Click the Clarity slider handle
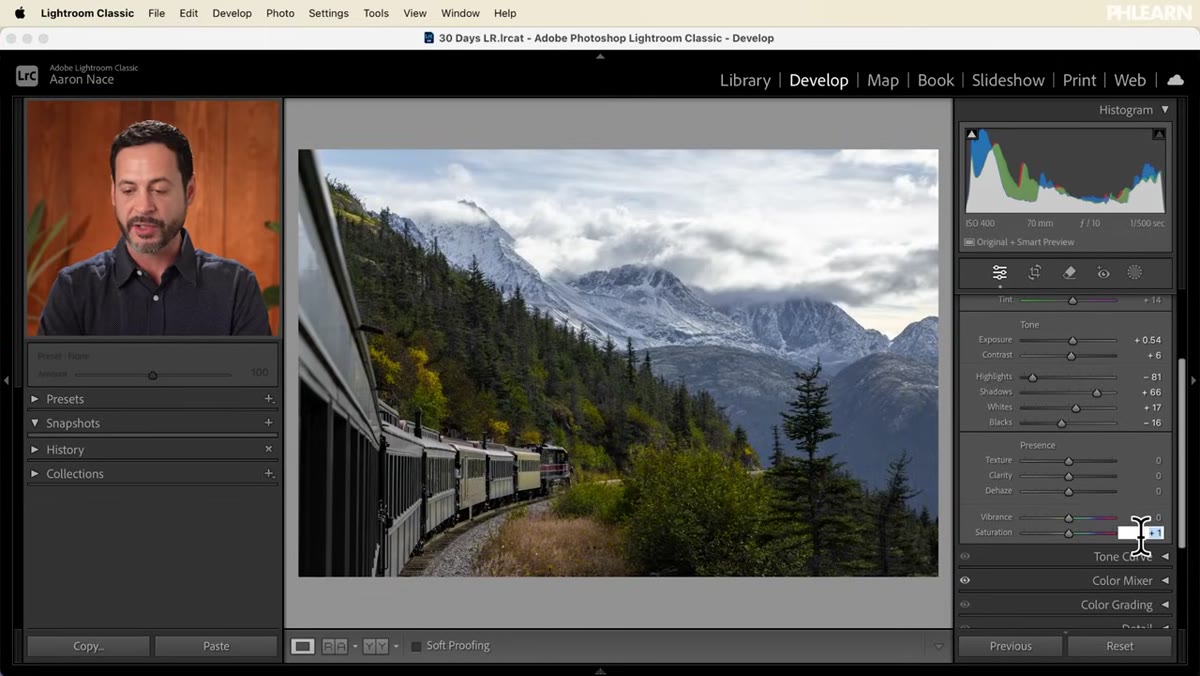The image size is (1200, 676). (x=1069, y=476)
